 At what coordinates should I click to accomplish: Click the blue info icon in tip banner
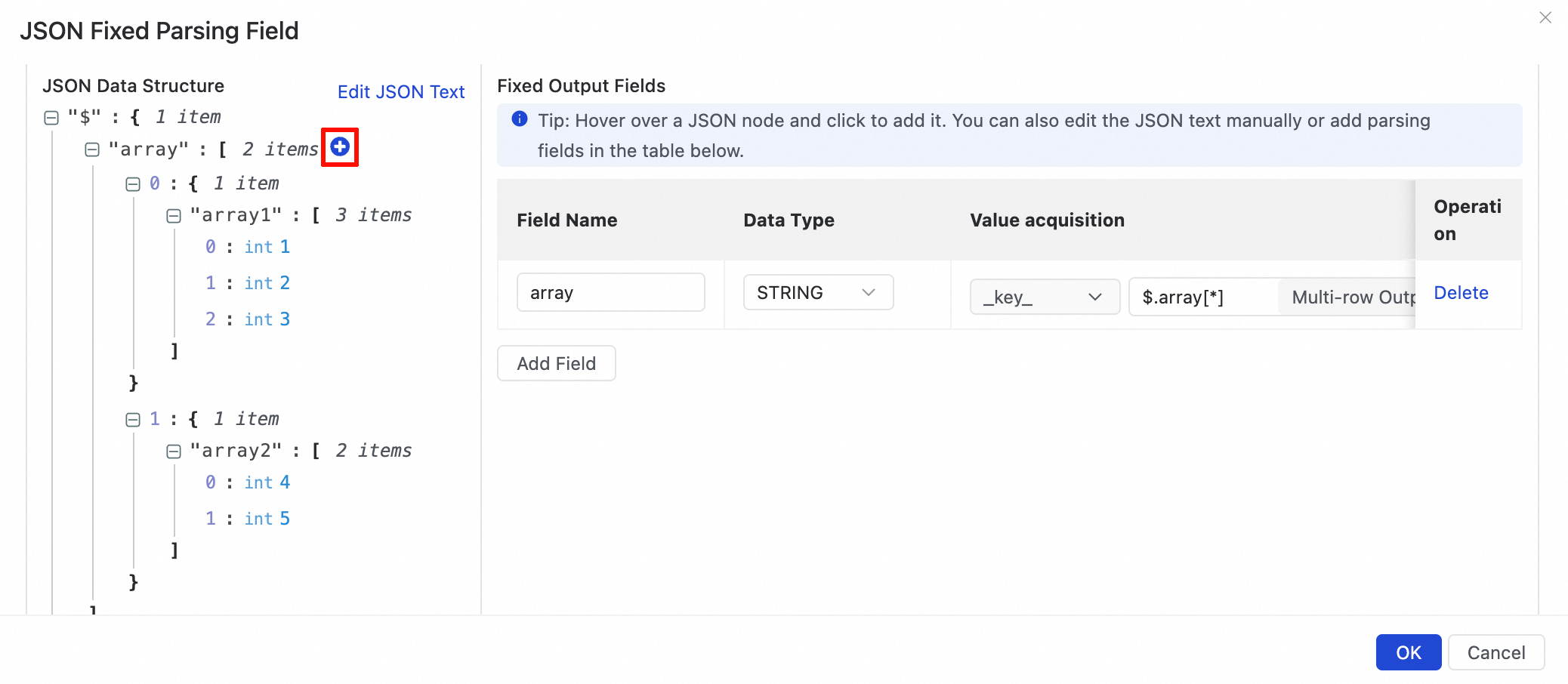point(520,119)
